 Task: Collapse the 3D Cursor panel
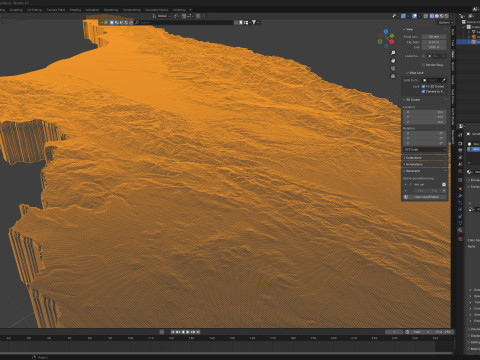(x=412, y=100)
